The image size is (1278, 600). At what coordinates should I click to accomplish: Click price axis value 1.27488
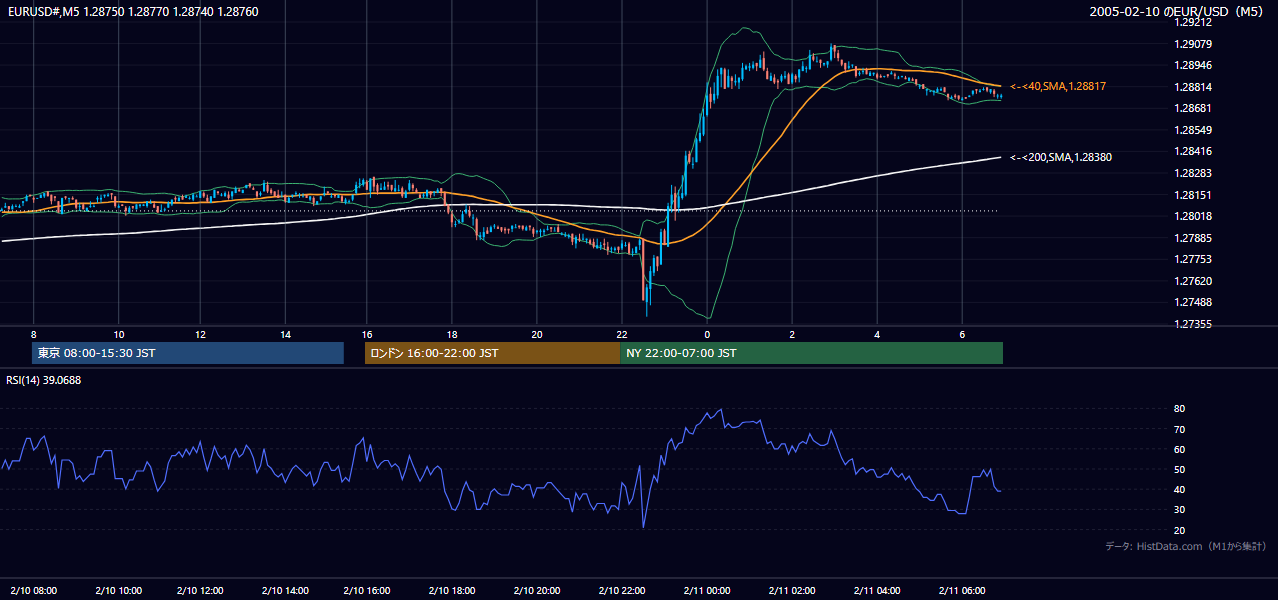coord(1194,302)
